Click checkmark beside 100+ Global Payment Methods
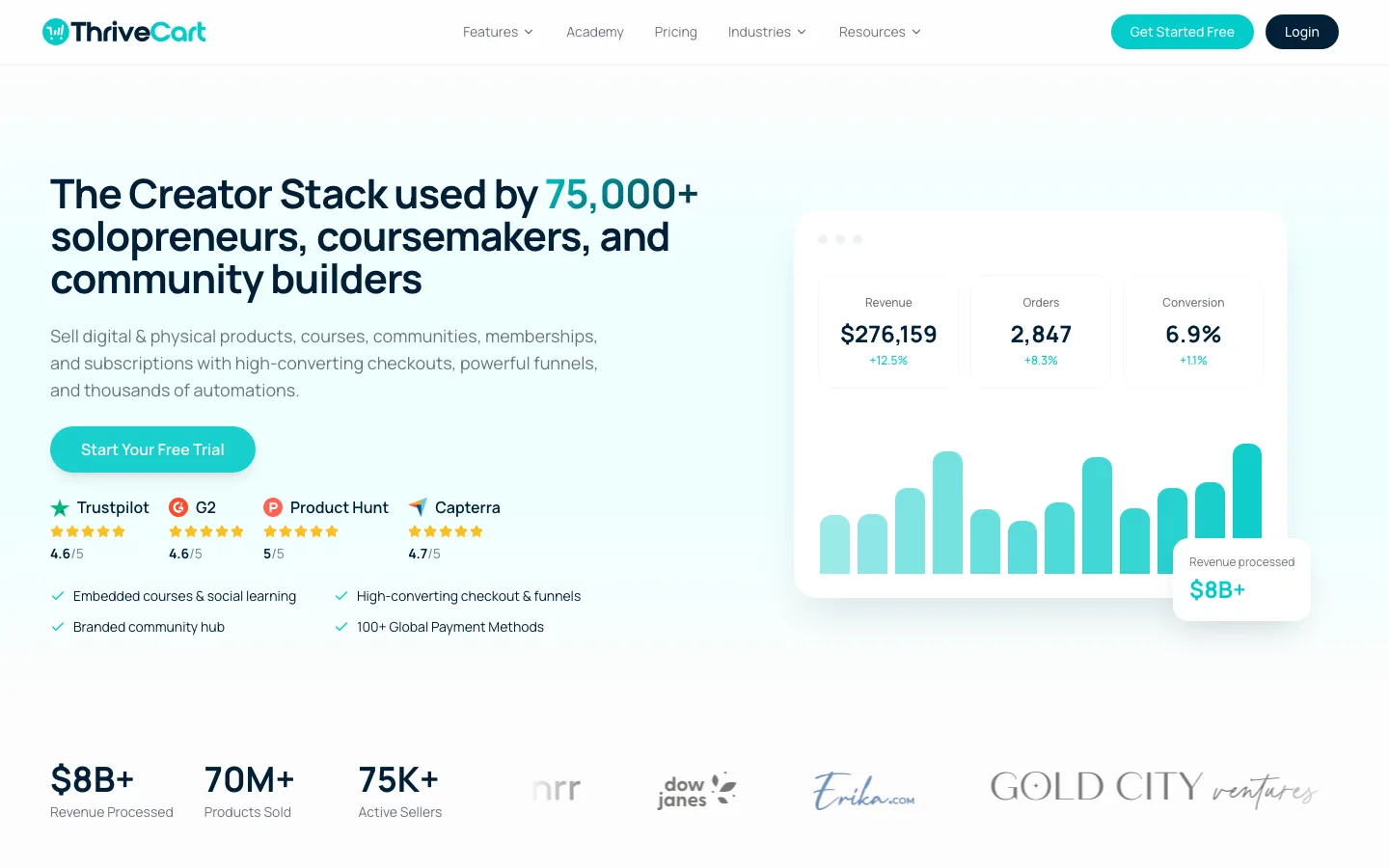Image resolution: width=1389 pixels, height=868 pixels. click(341, 627)
